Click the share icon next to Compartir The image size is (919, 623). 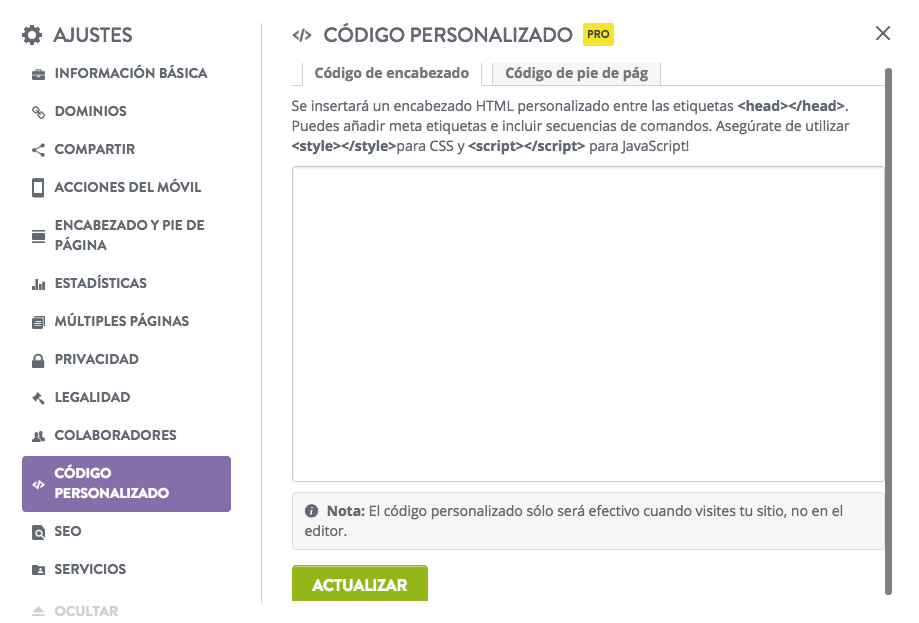(x=38, y=150)
